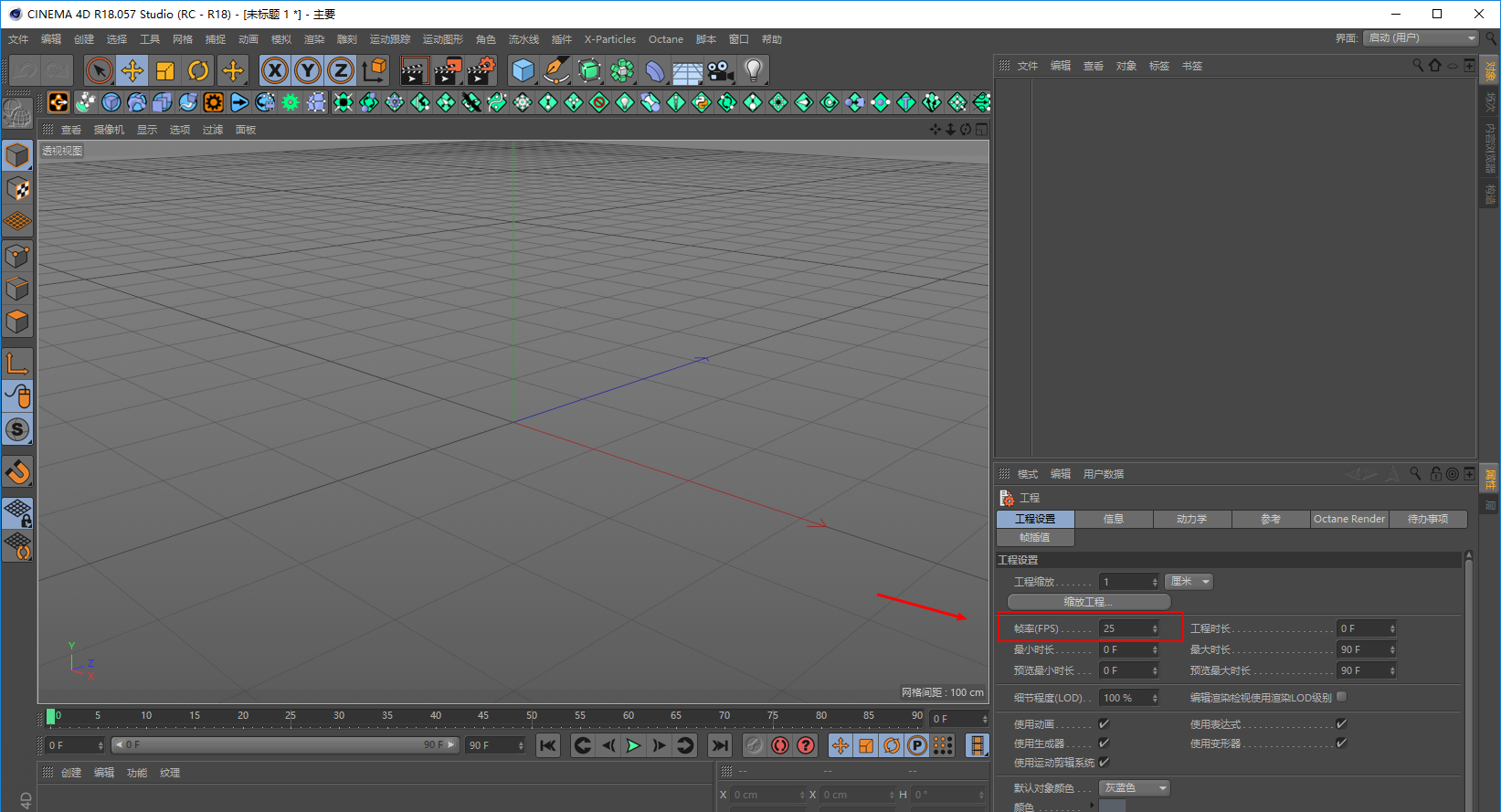Switch to the 信息 tab
Screen dimensions: 1501x812
pos(1114,519)
